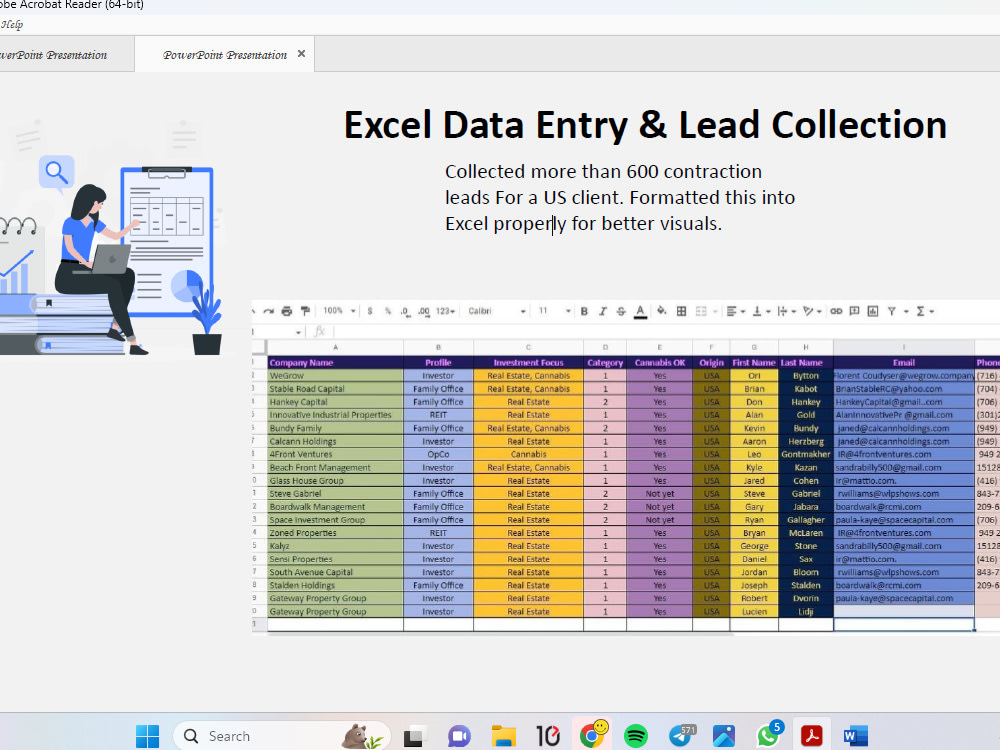
Task: Click the borders grid icon
Action: point(681,311)
